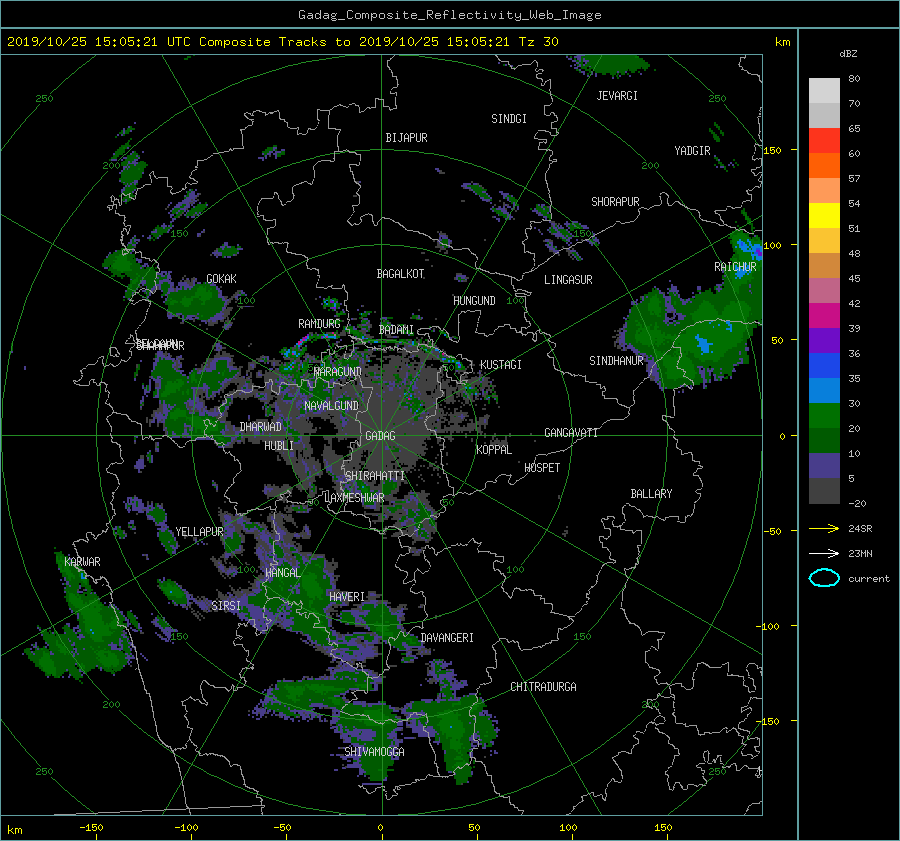This screenshot has height=841, width=900.
Task: Click the RAMDURG city label
Action: click(x=319, y=324)
